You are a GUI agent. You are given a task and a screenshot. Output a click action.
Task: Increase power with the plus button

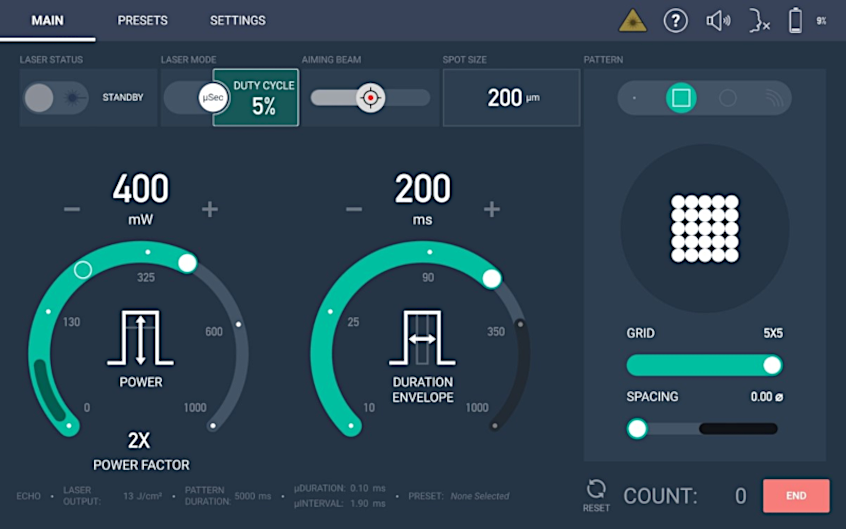[x=210, y=209]
